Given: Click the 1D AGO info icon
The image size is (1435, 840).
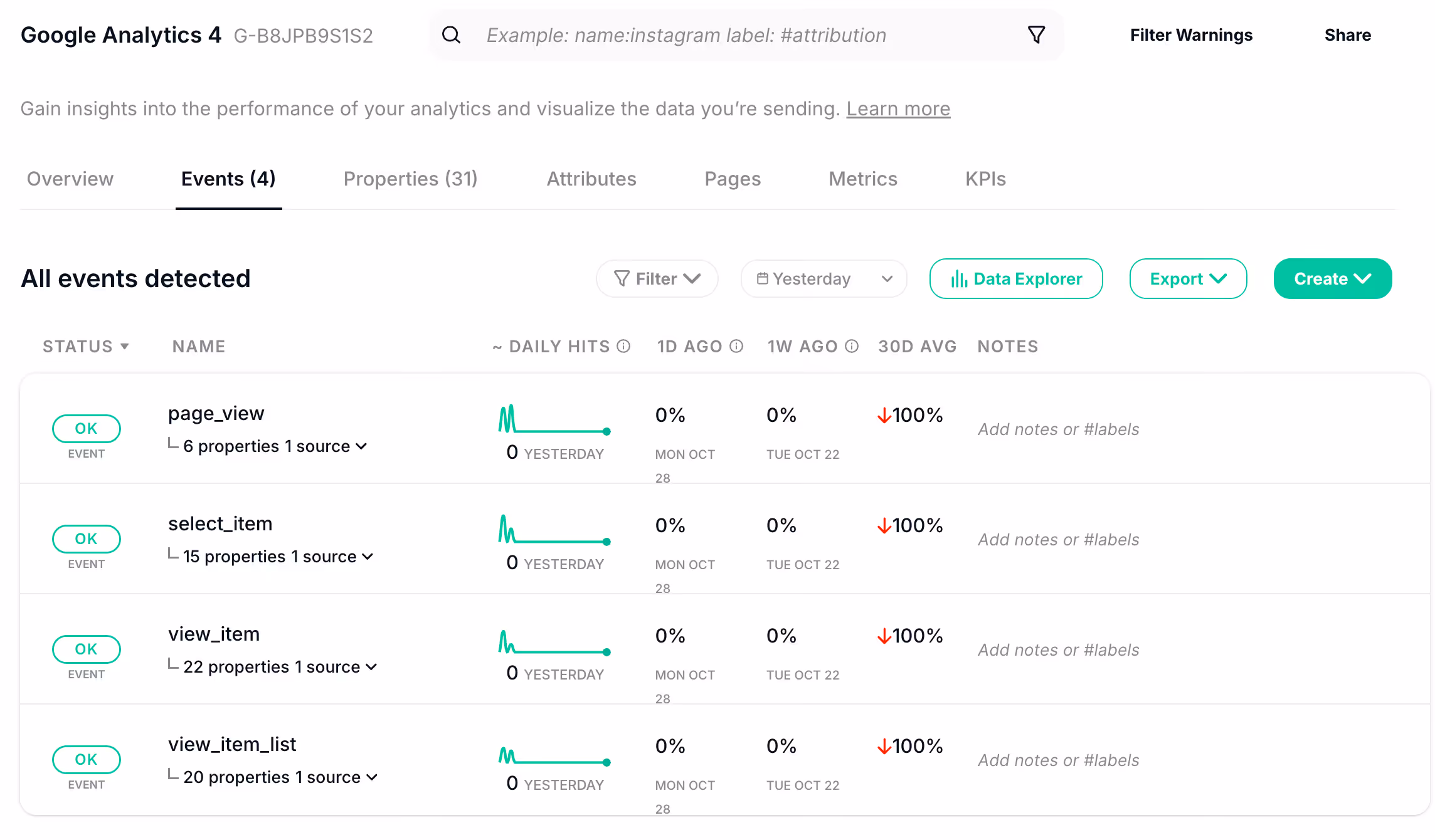Looking at the screenshot, I should point(736,346).
